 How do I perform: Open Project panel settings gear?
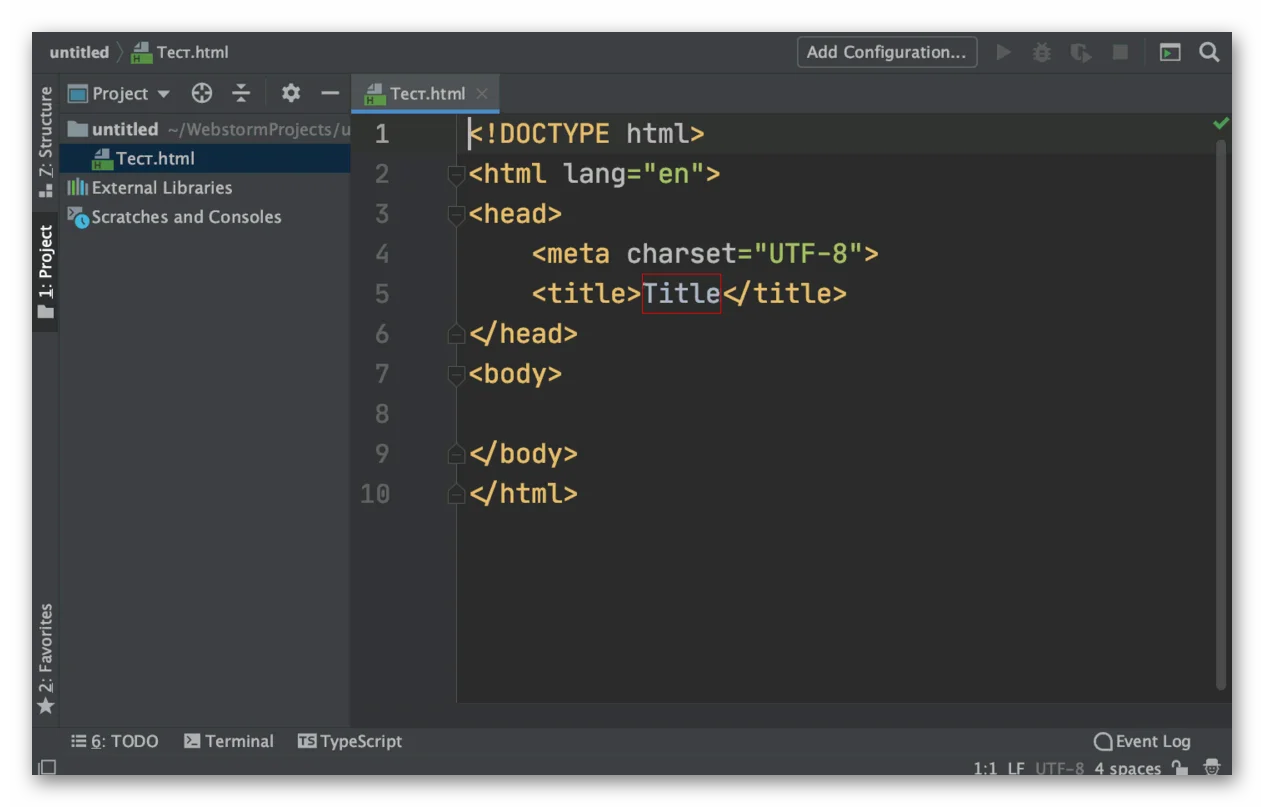click(x=291, y=93)
